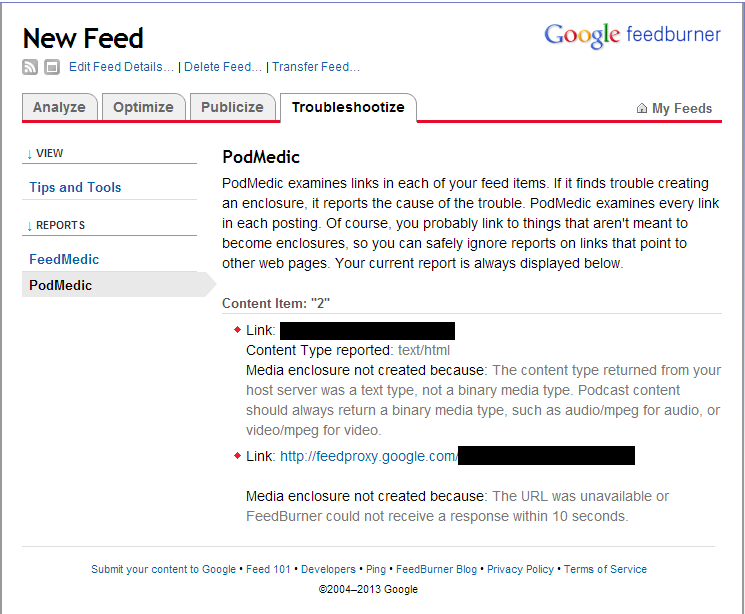Click Transfer Feed link

[x=315, y=67]
